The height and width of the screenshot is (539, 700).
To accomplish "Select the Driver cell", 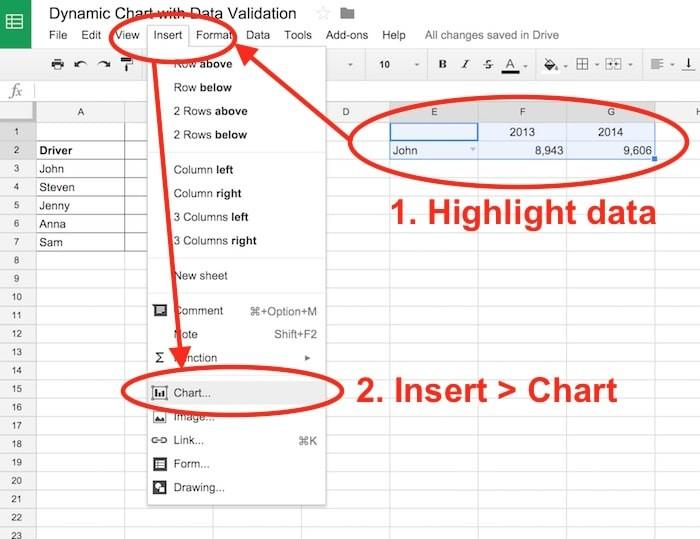I will 80,150.
